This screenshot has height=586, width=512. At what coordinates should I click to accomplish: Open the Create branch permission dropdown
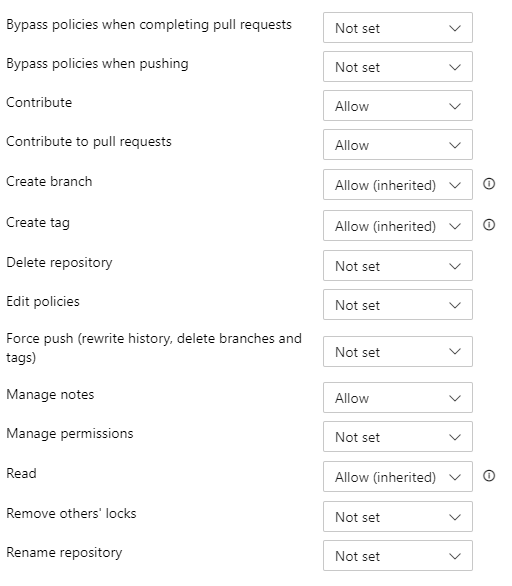click(398, 185)
